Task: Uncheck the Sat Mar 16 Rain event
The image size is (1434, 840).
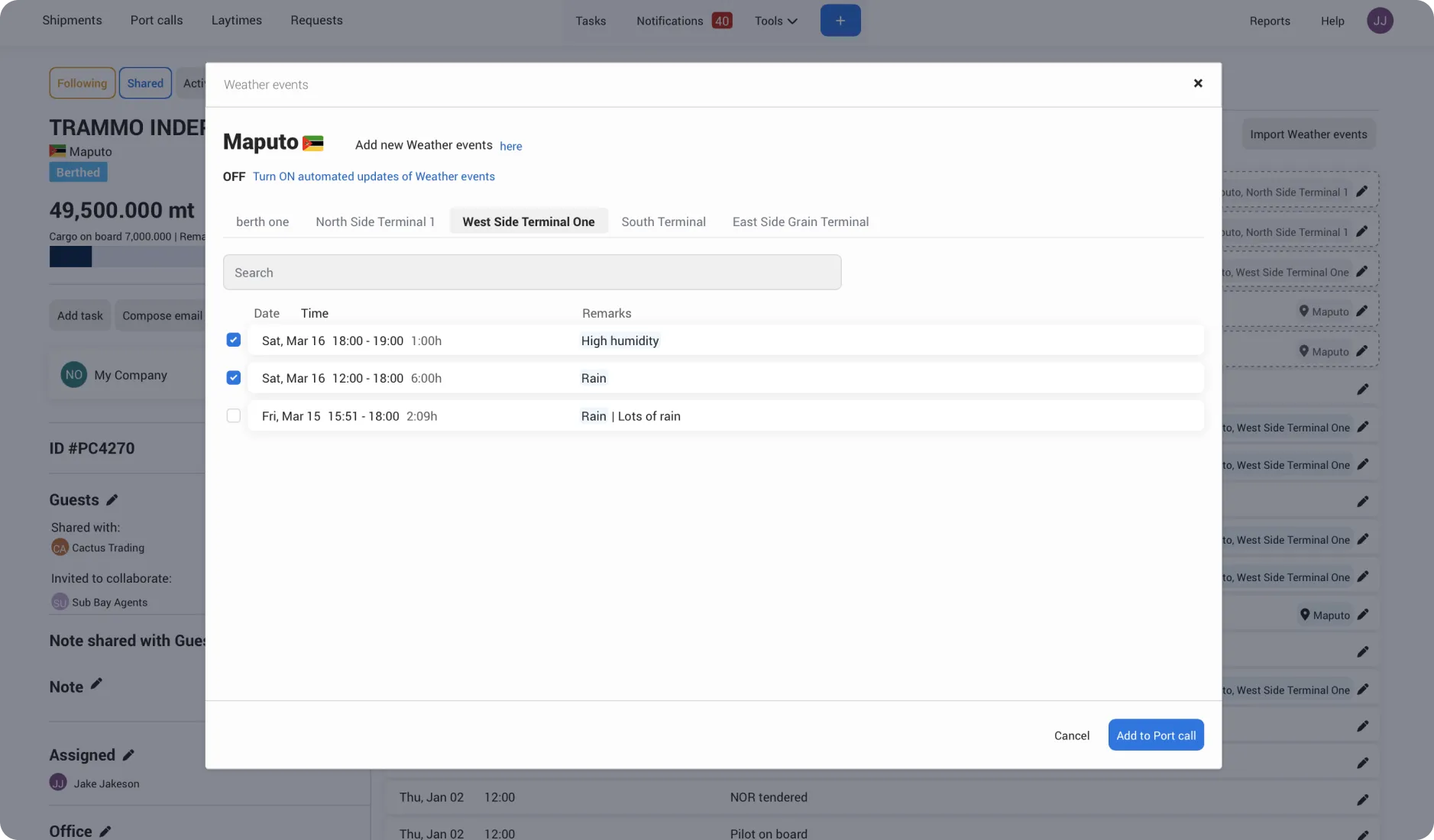Action: pyautogui.click(x=234, y=377)
